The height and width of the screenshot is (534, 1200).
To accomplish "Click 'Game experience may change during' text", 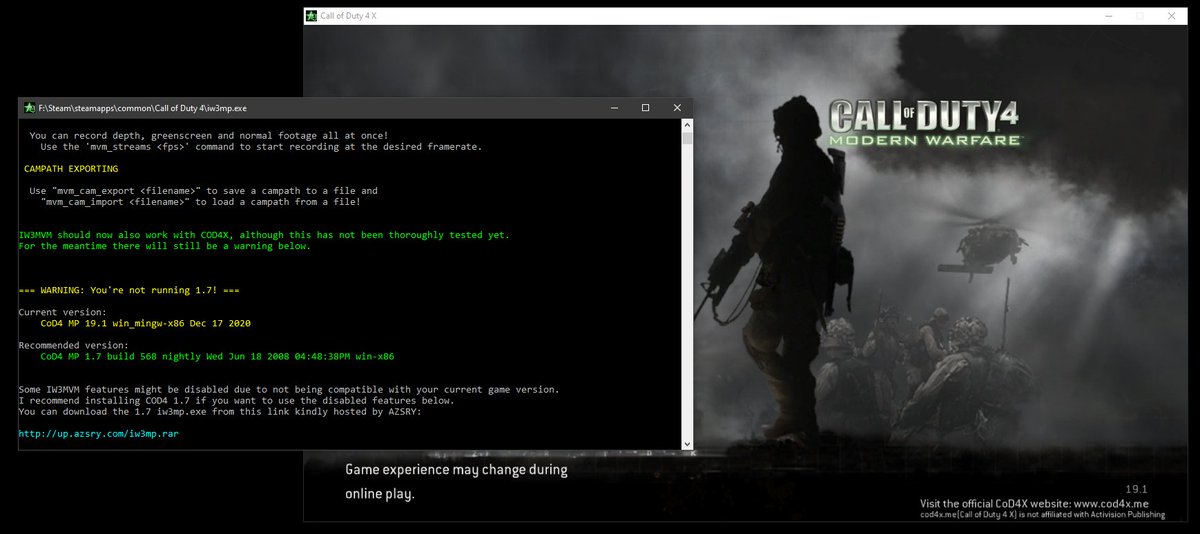I will (x=456, y=469).
